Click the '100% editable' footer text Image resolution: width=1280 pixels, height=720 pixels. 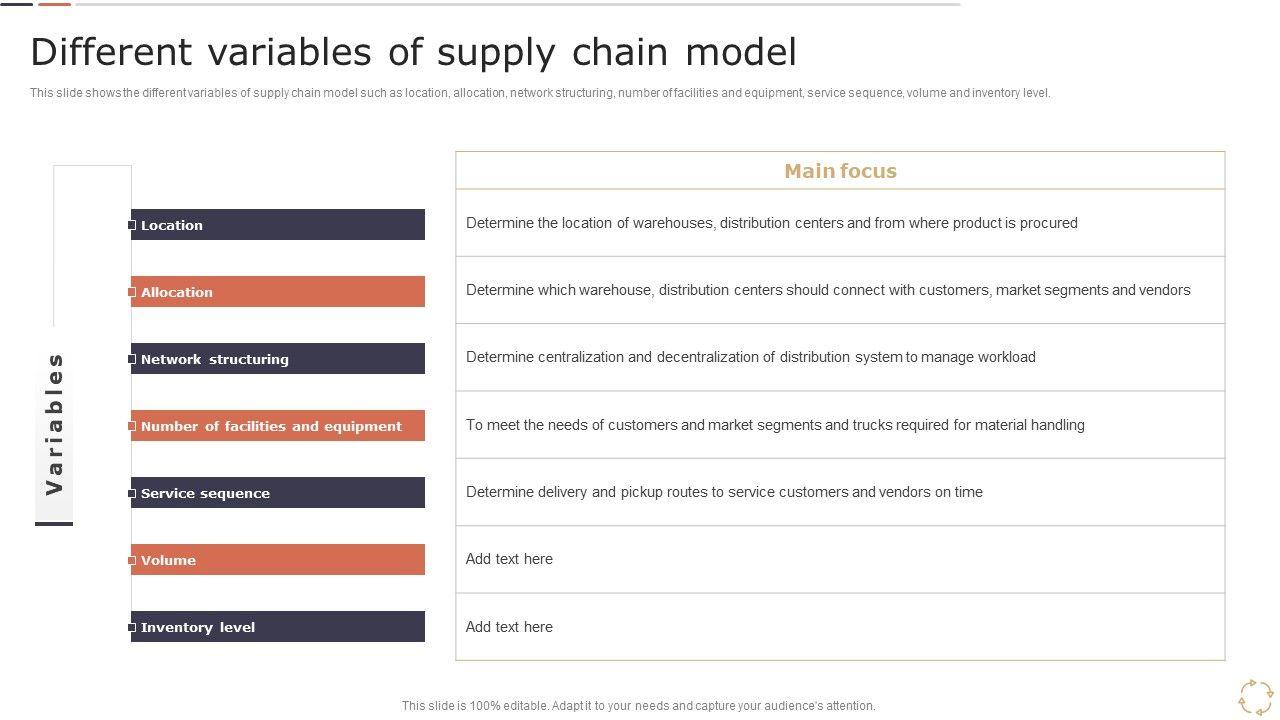[x=638, y=706]
